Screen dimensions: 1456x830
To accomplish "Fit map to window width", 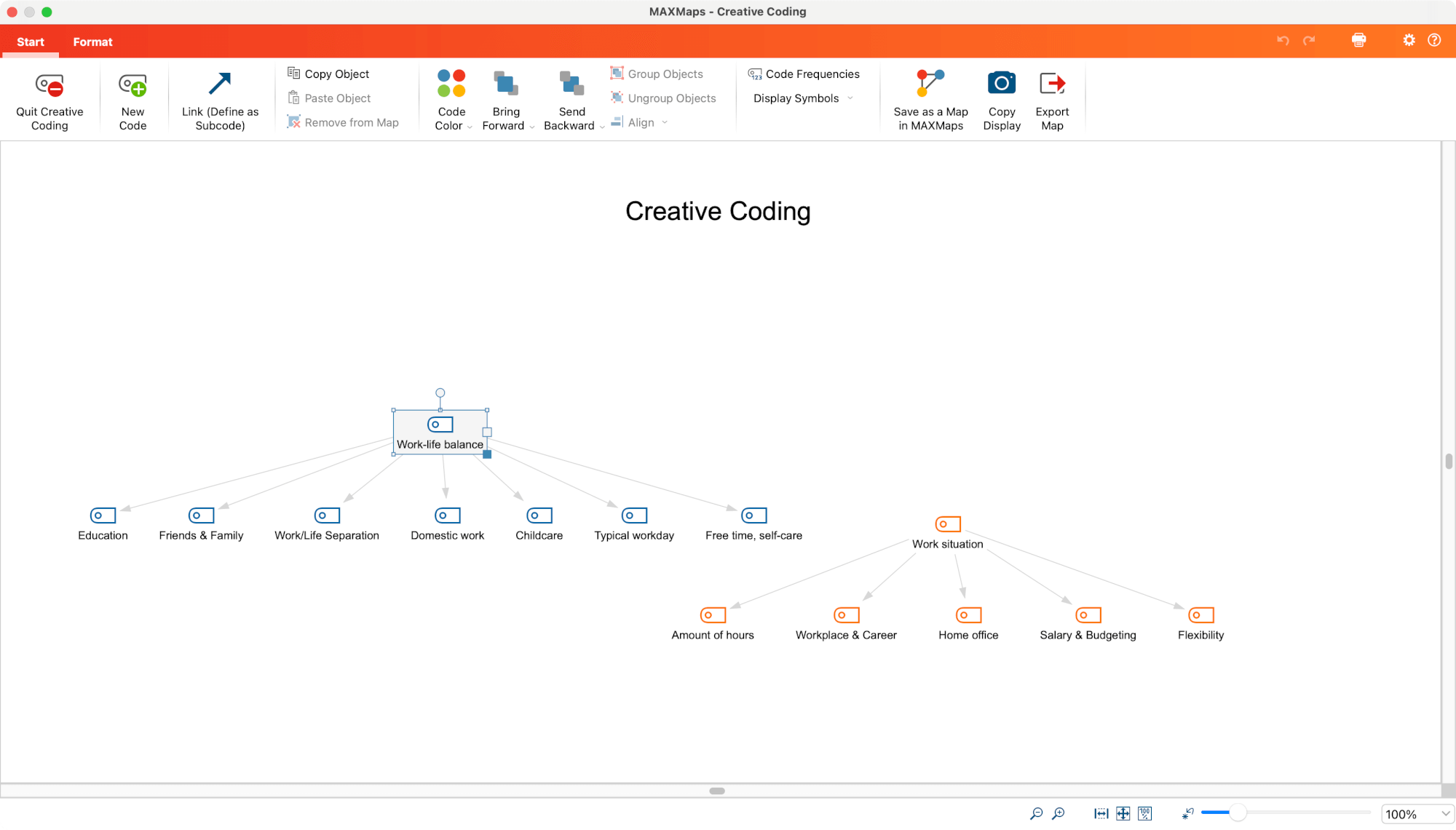I will (1101, 814).
